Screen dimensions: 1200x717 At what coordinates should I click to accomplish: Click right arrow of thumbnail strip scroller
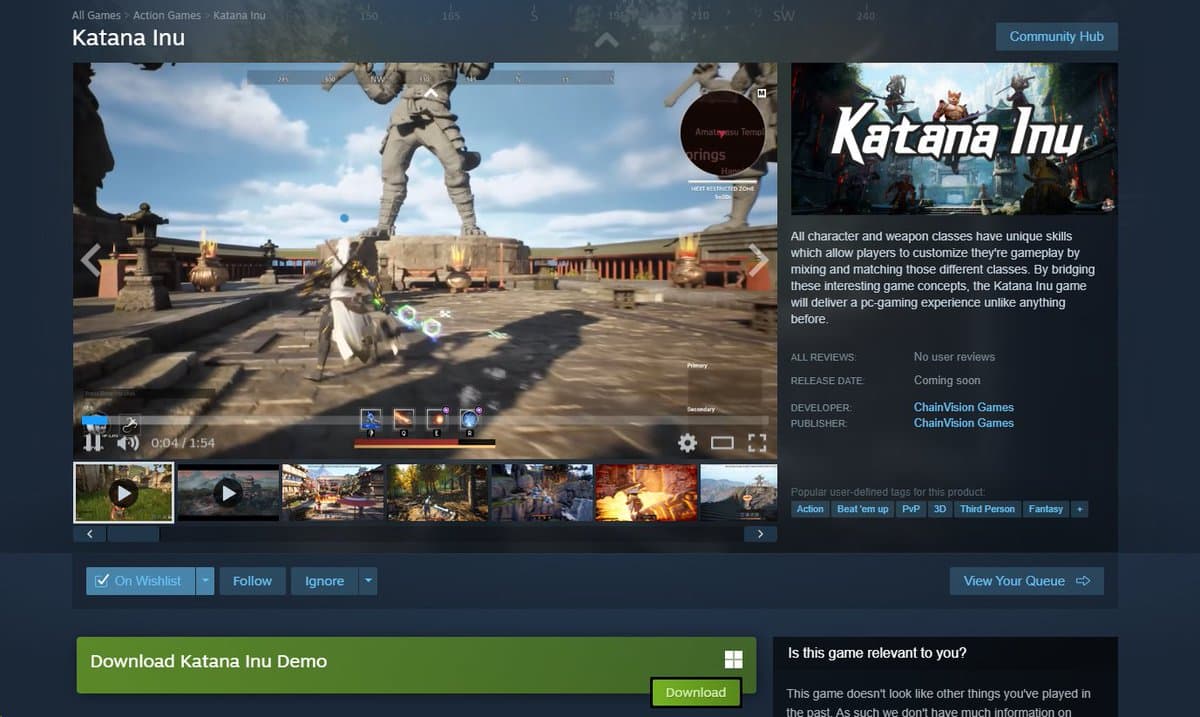click(x=760, y=534)
